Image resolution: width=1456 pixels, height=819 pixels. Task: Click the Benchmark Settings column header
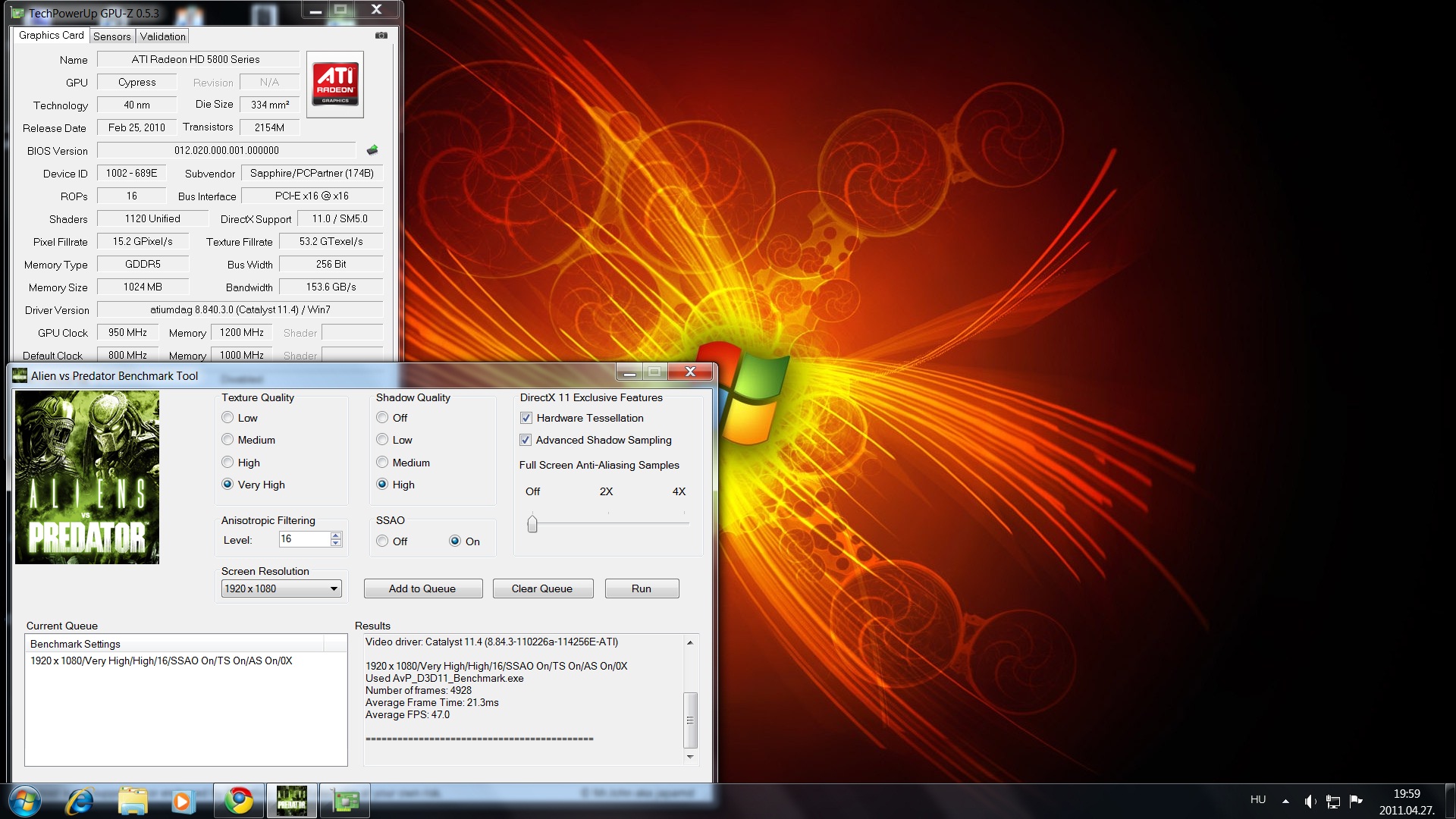point(174,644)
